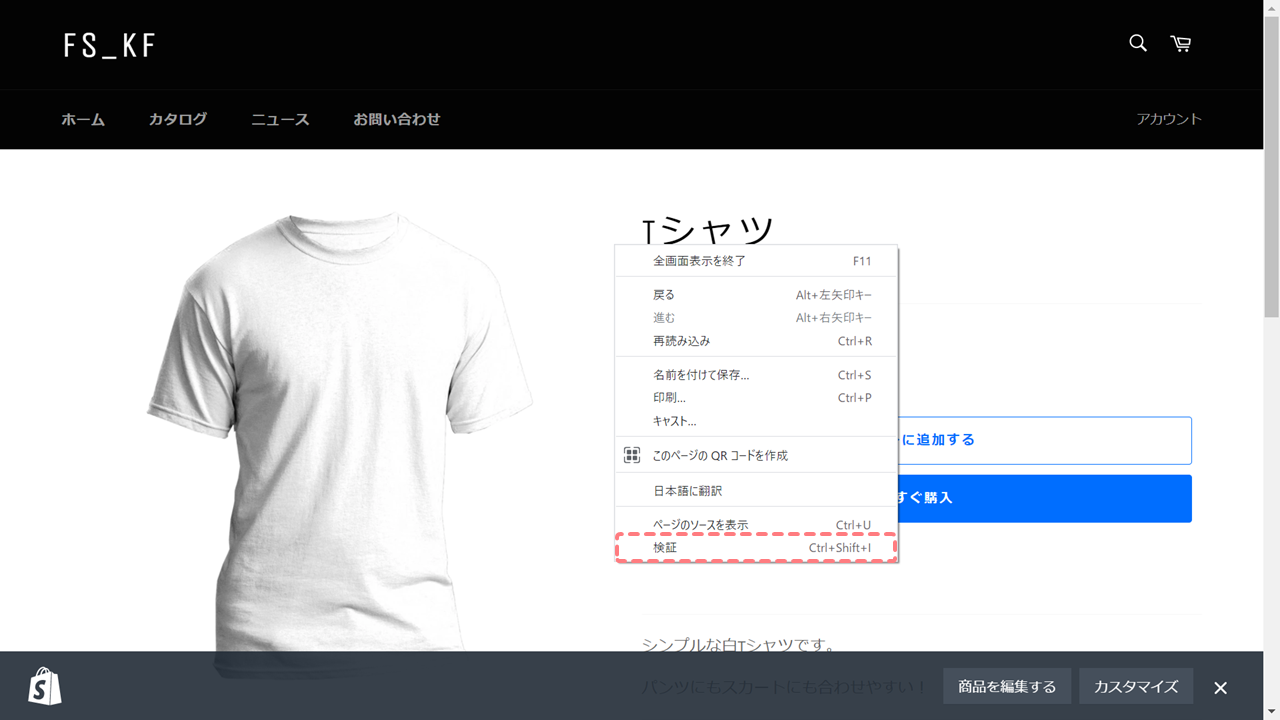This screenshot has width=1280, height=720.
Task: Select 日本語に翻訳 in context menu
Action: click(x=757, y=491)
